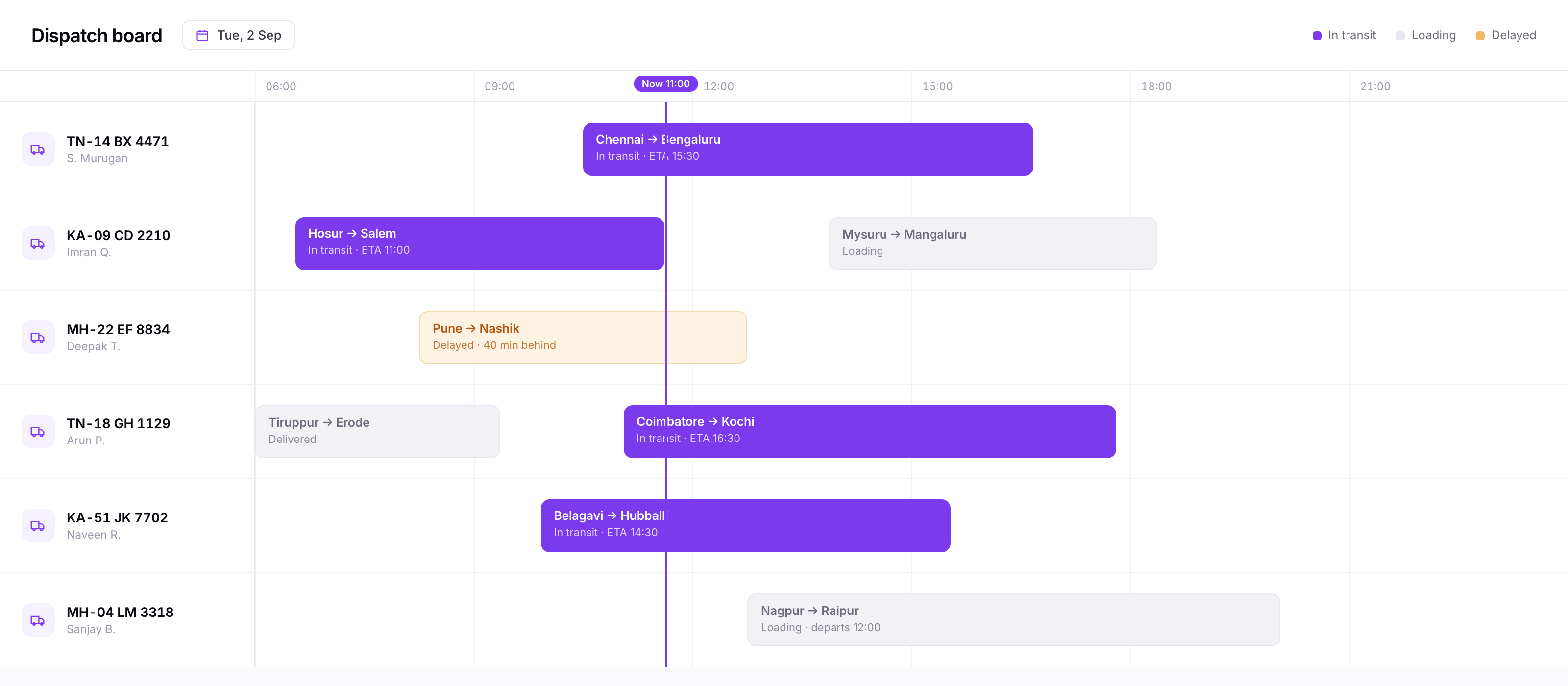Select the Belagavi → Hubballi trip block

[745, 526]
